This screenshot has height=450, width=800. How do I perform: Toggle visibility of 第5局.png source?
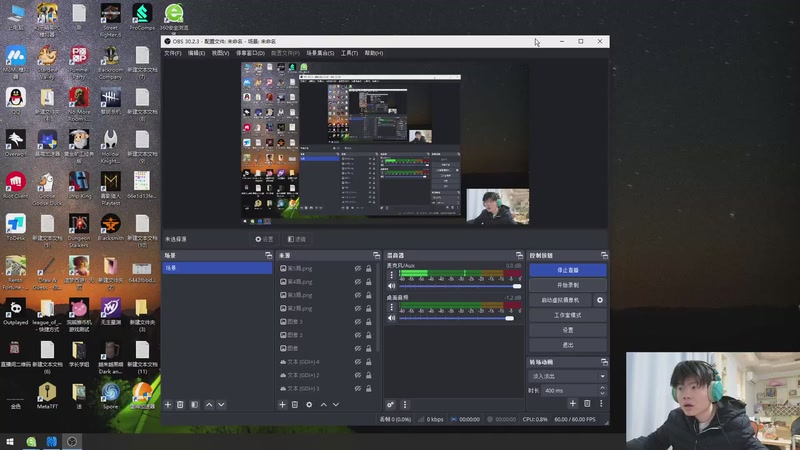click(x=358, y=268)
